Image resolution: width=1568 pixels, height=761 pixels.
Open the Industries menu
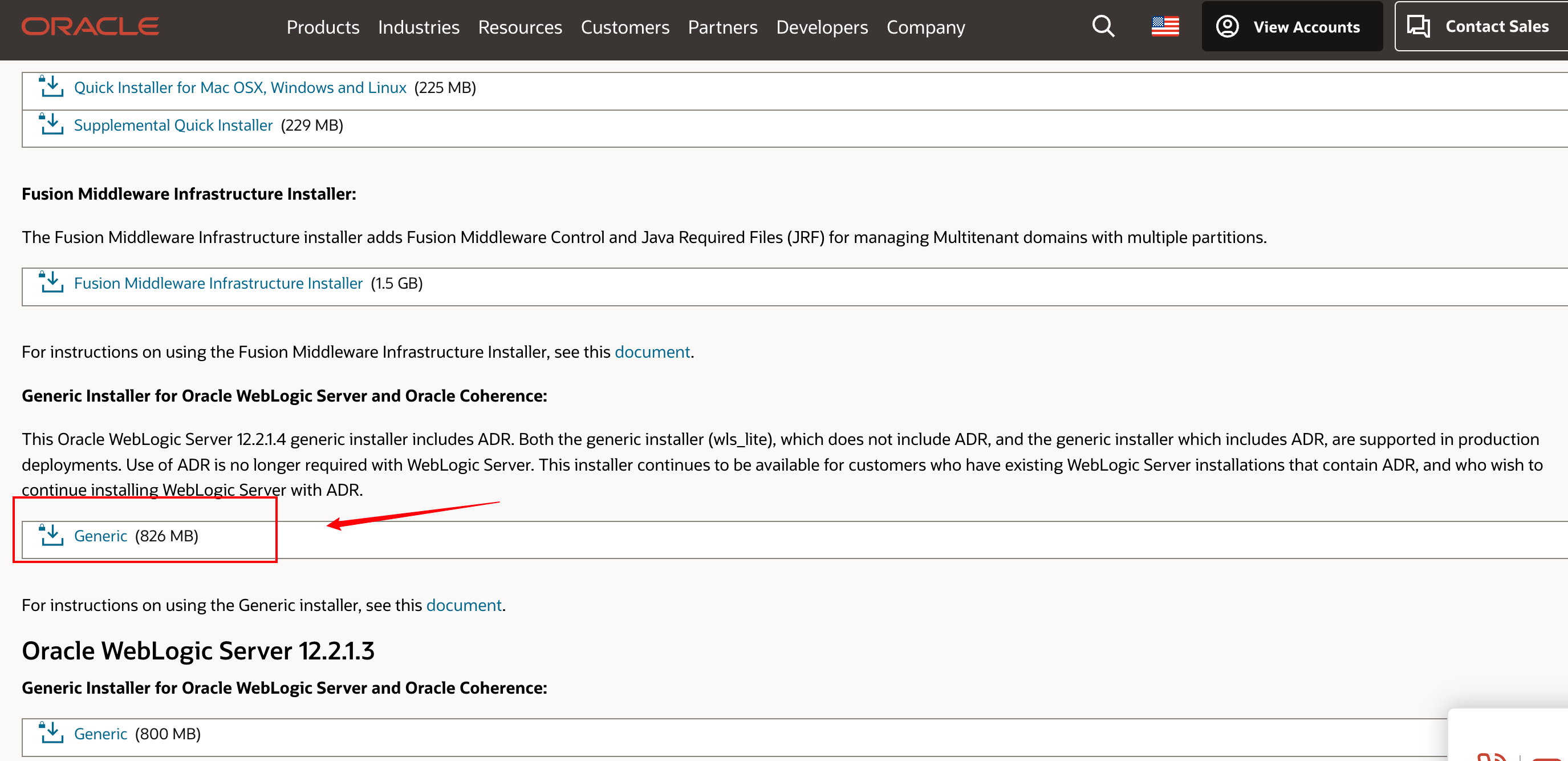click(418, 27)
